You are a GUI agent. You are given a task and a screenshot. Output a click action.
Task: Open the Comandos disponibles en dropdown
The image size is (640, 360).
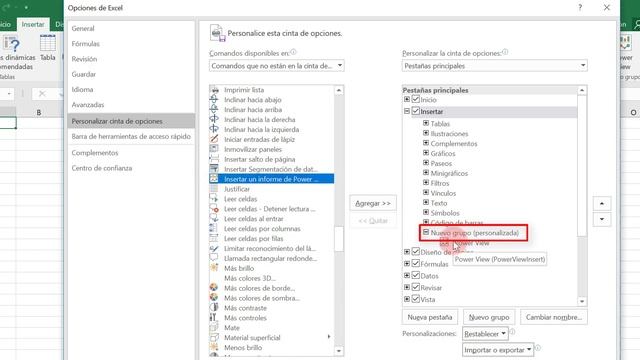276,65
